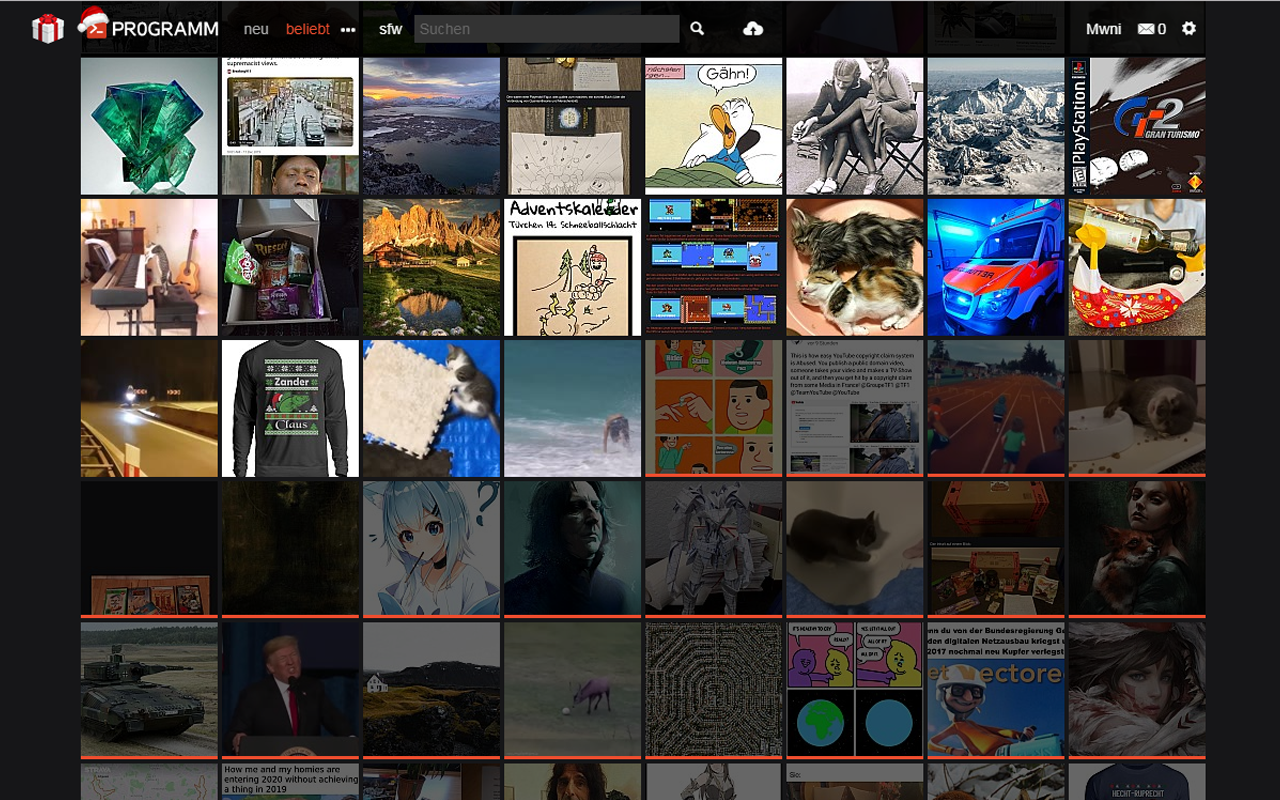Focus the Suchen search field
The width and height of the screenshot is (1280, 800).
point(547,29)
